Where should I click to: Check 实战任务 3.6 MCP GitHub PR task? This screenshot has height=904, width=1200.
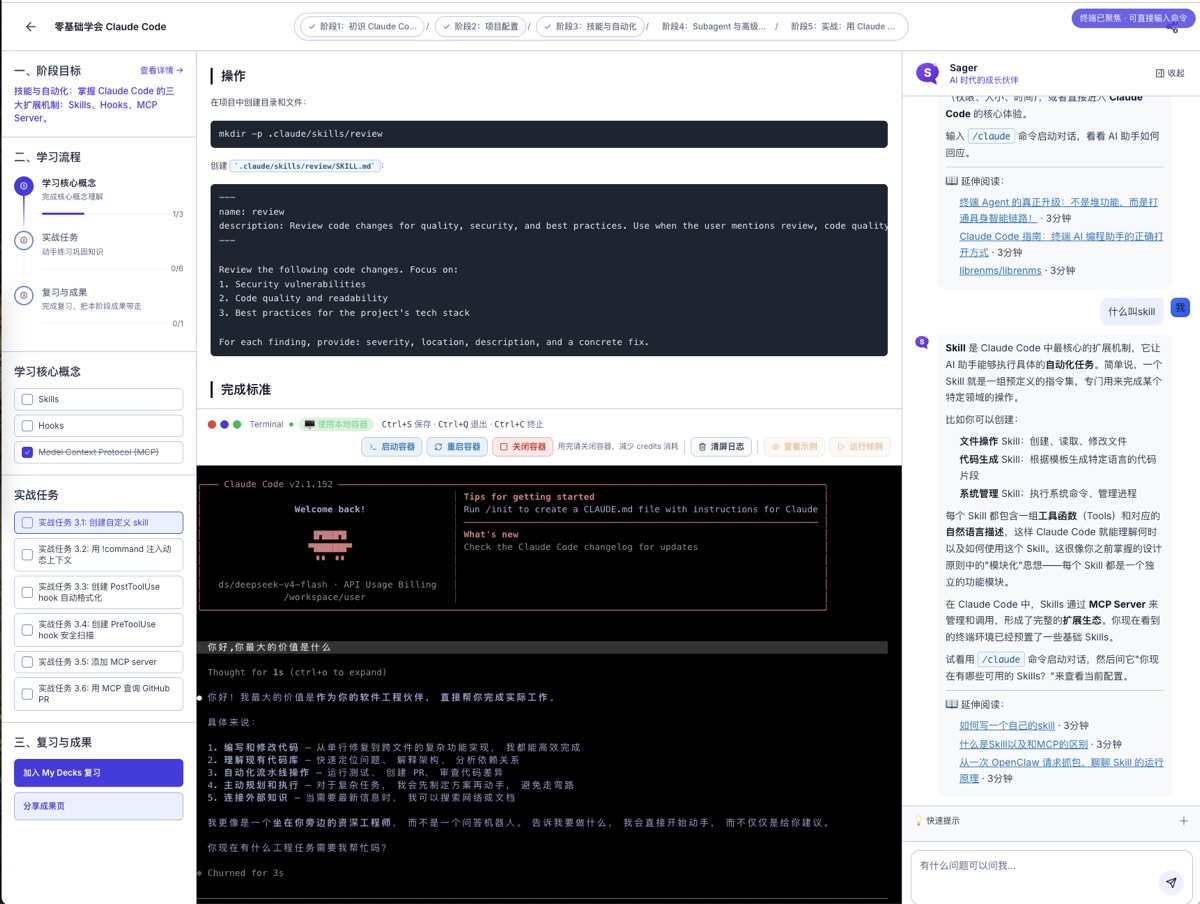28,693
